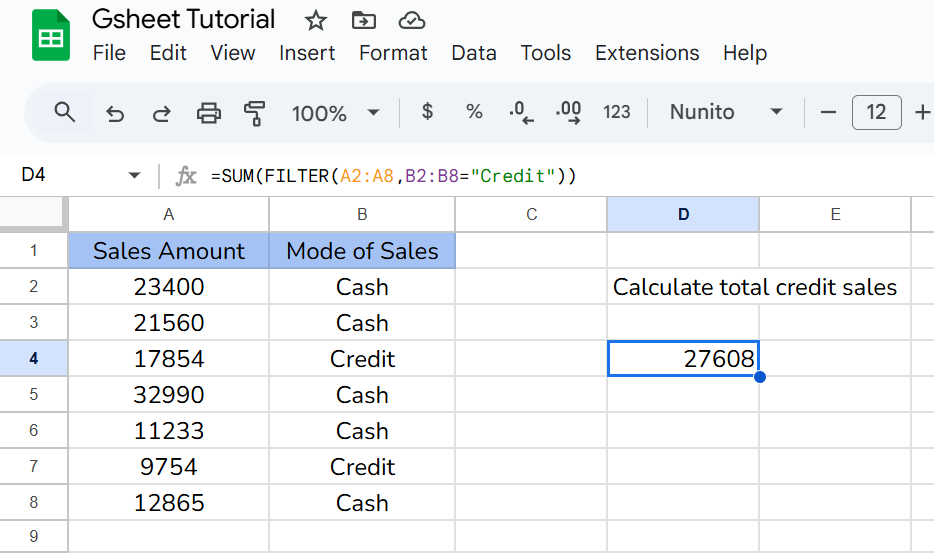Open the Data menu

point(474,53)
